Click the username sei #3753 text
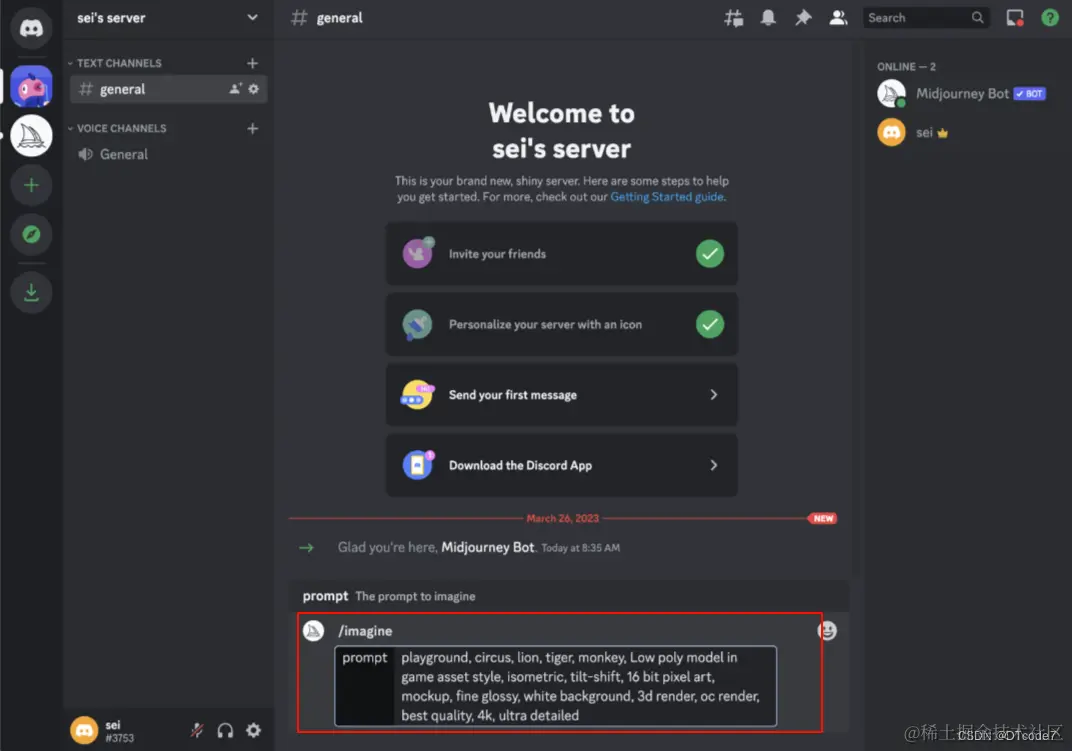This screenshot has height=751, width=1072. [120, 731]
